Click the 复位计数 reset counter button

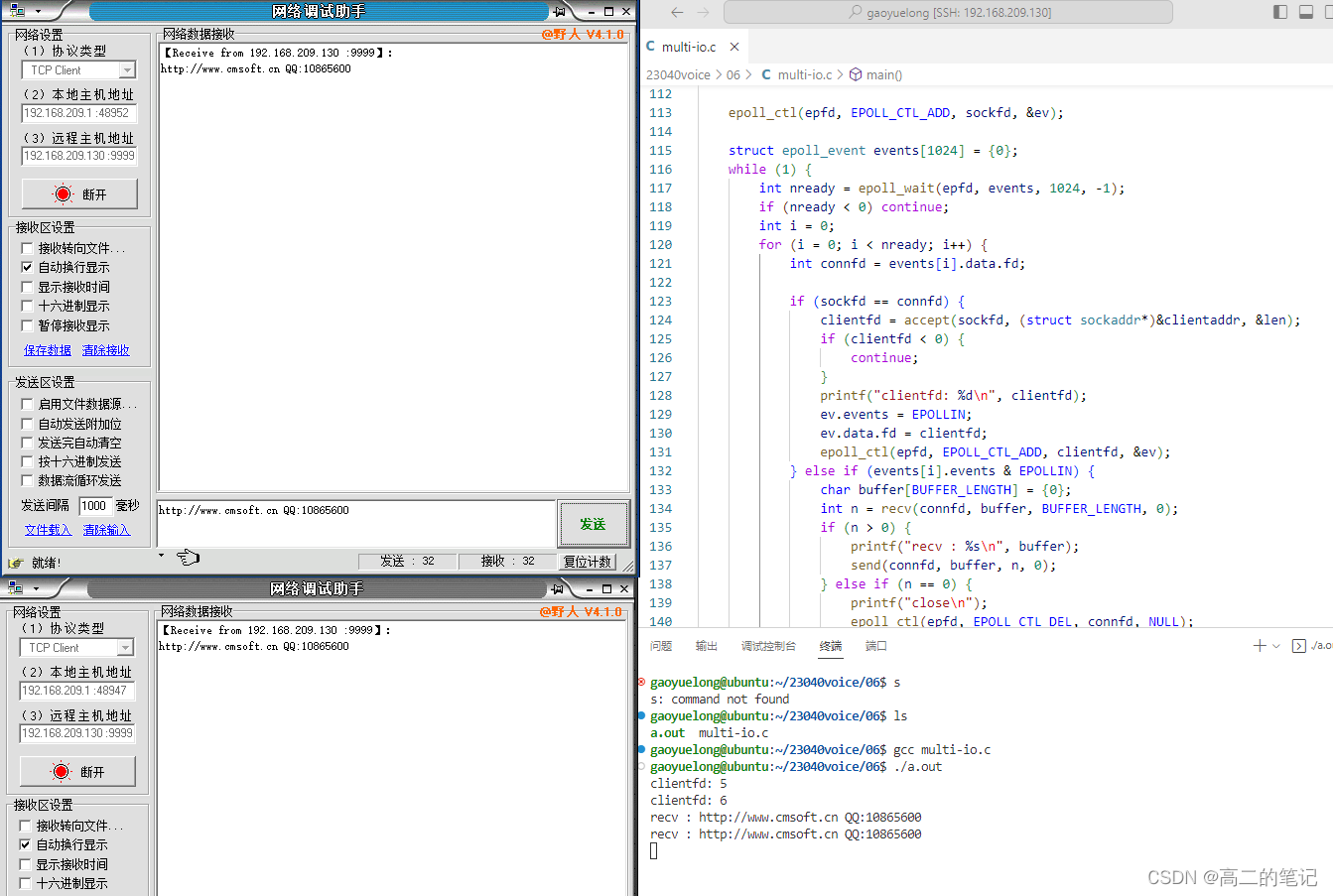[x=588, y=562]
